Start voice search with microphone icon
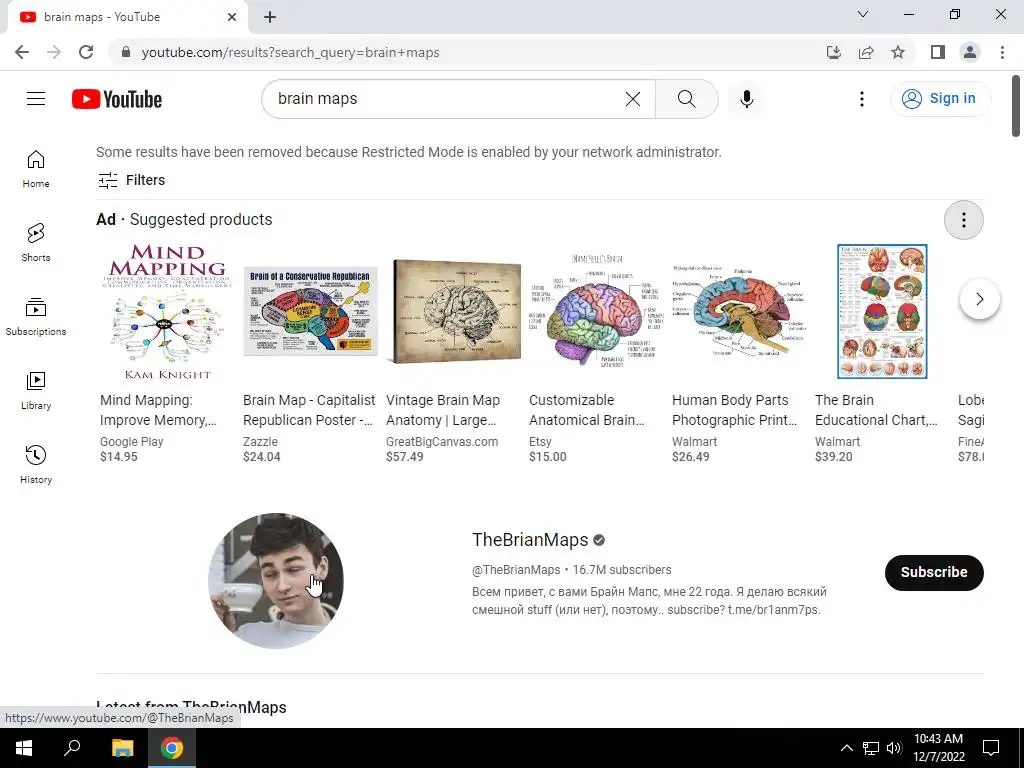This screenshot has height=768, width=1024. [746, 99]
